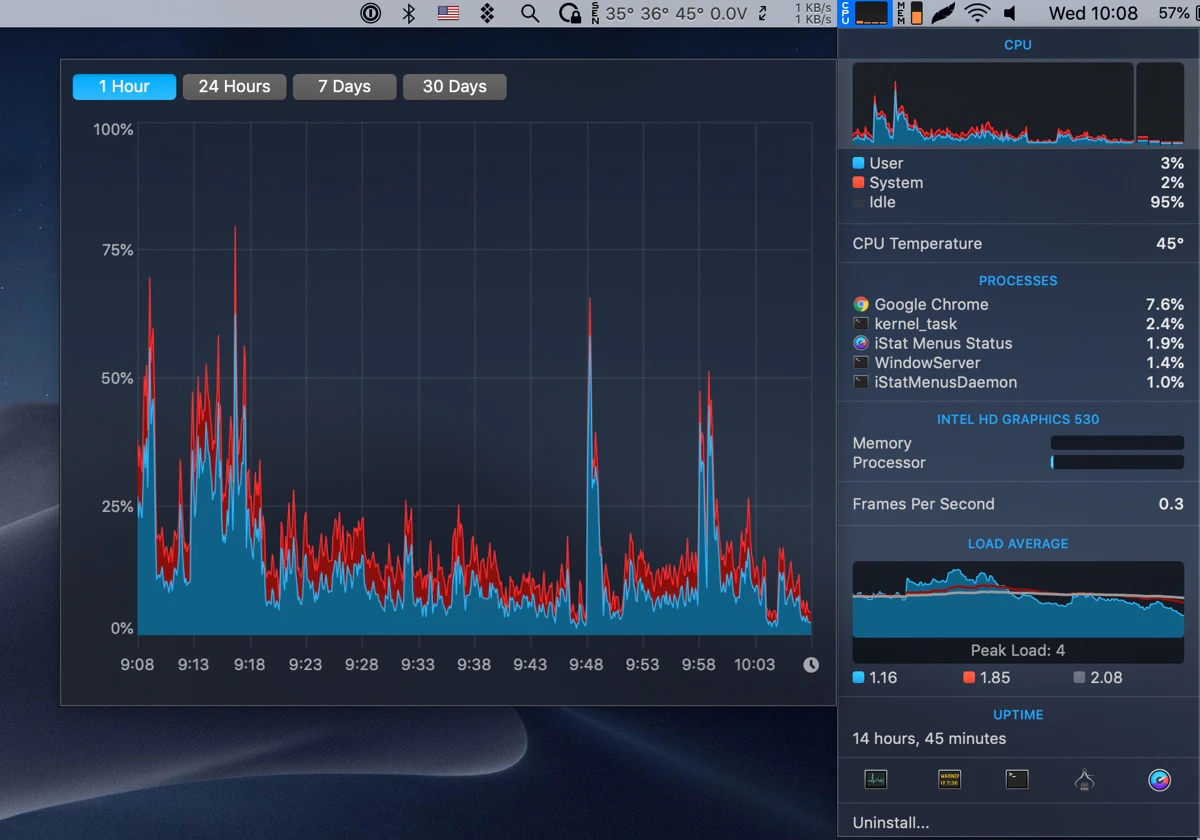
Task: Click the Wi-Fi icon in menu bar
Action: click(x=977, y=13)
